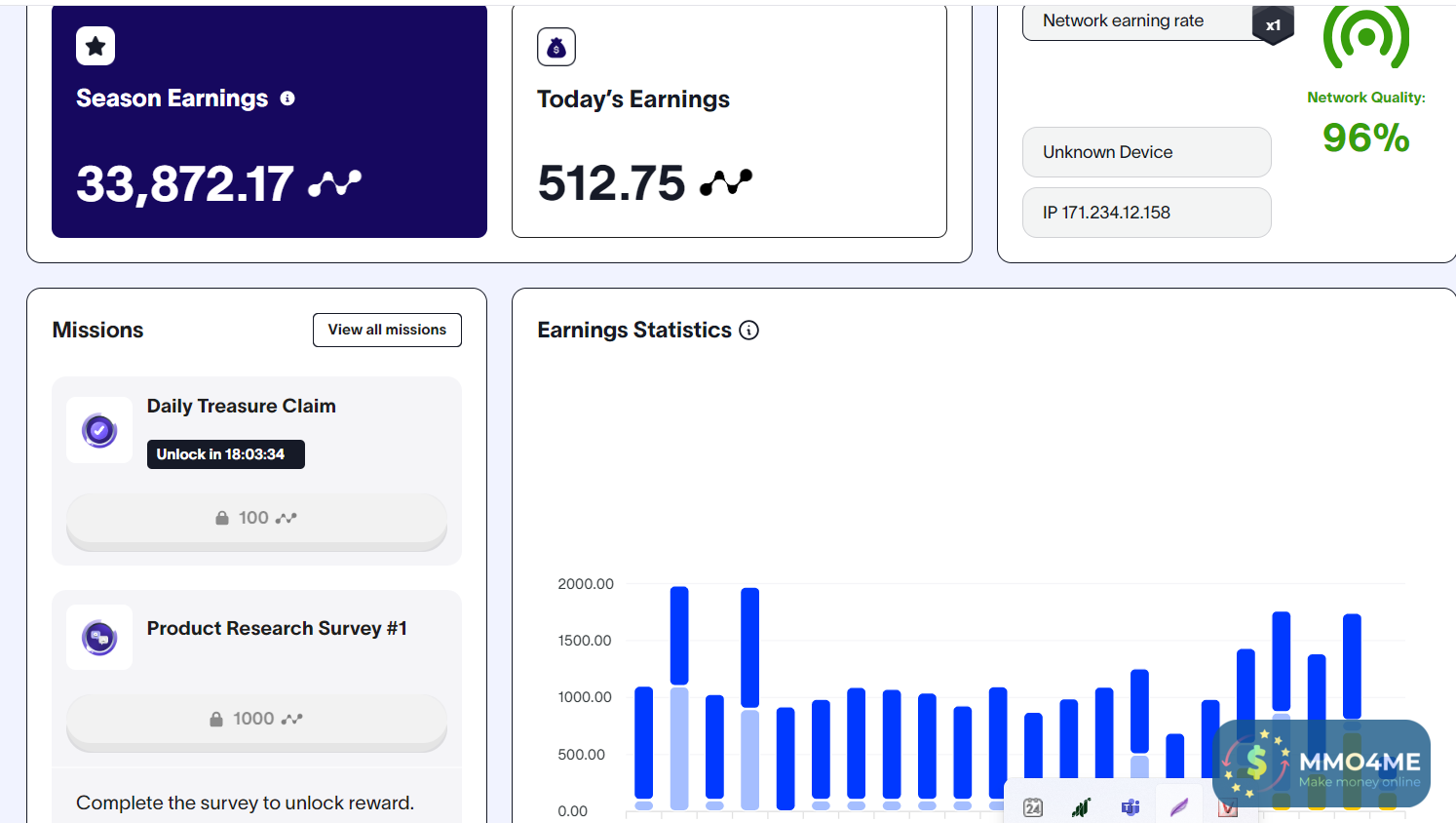Screen dimensions: 1456x823
Task: Click the 2000.00 chart axis label
Action: pos(586,584)
